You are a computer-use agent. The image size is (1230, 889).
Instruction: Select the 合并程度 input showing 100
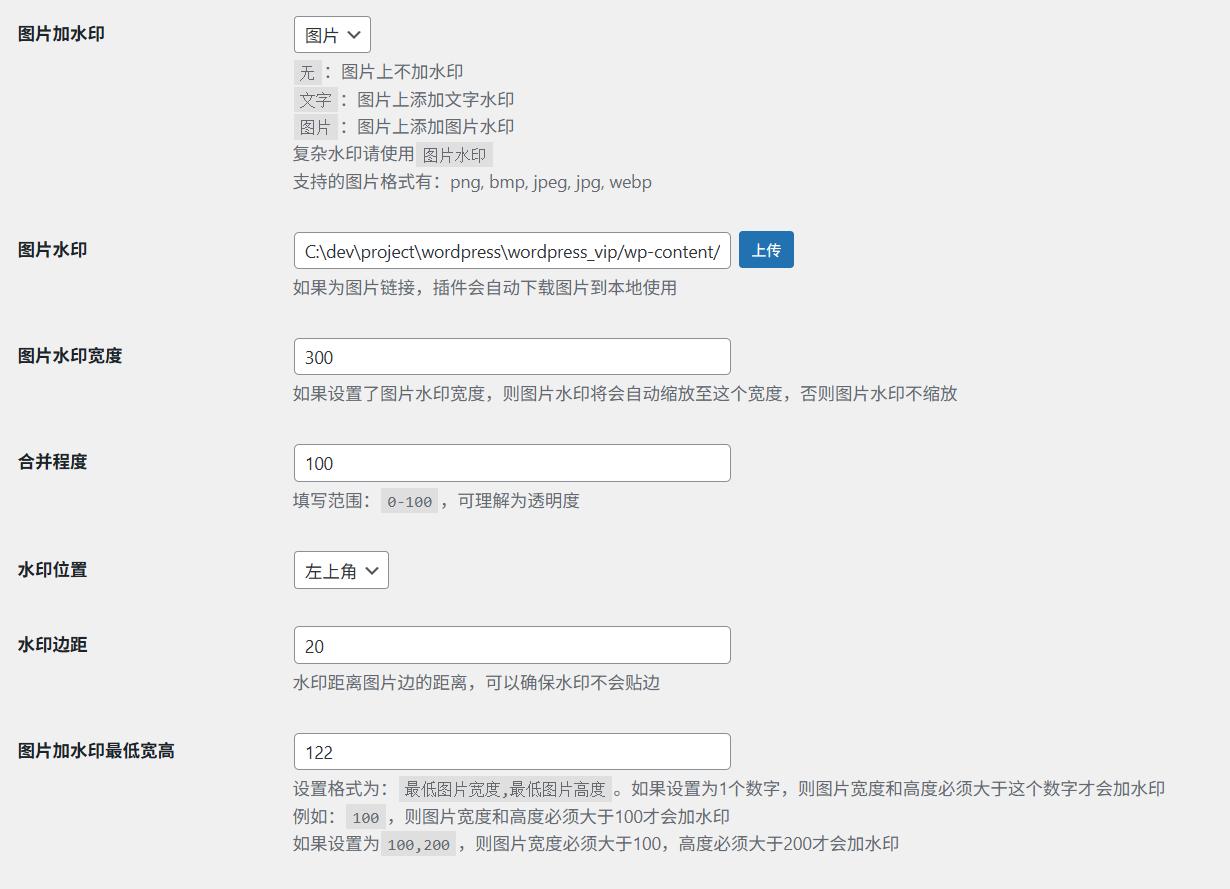pyautogui.click(x=512, y=463)
